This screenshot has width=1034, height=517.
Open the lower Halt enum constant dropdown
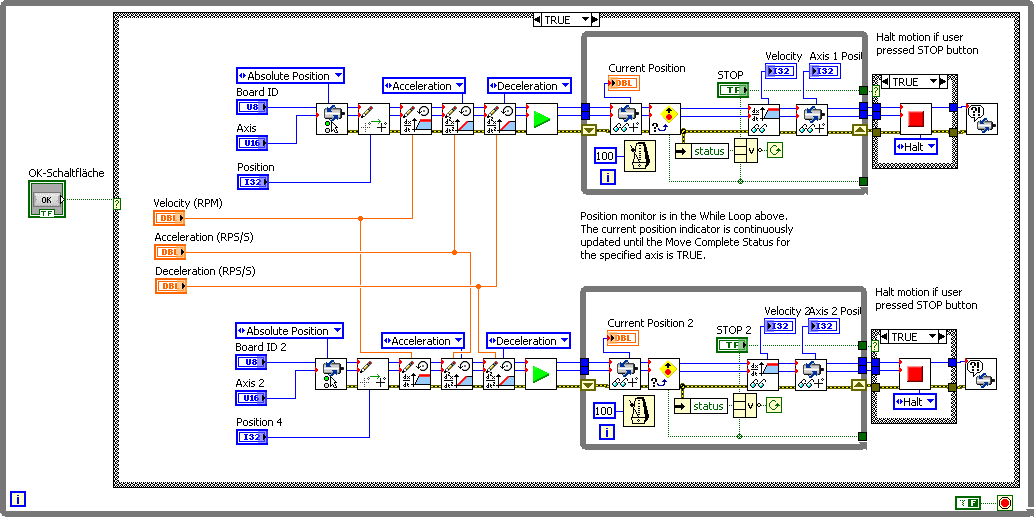[x=915, y=402]
